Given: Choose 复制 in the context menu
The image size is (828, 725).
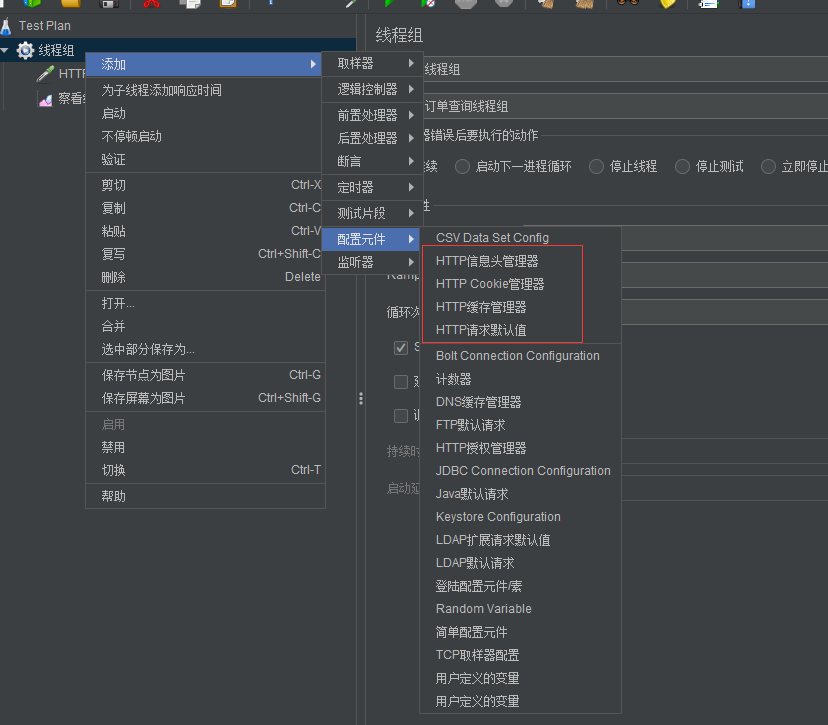Looking at the screenshot, I should [x=205, y=208].
